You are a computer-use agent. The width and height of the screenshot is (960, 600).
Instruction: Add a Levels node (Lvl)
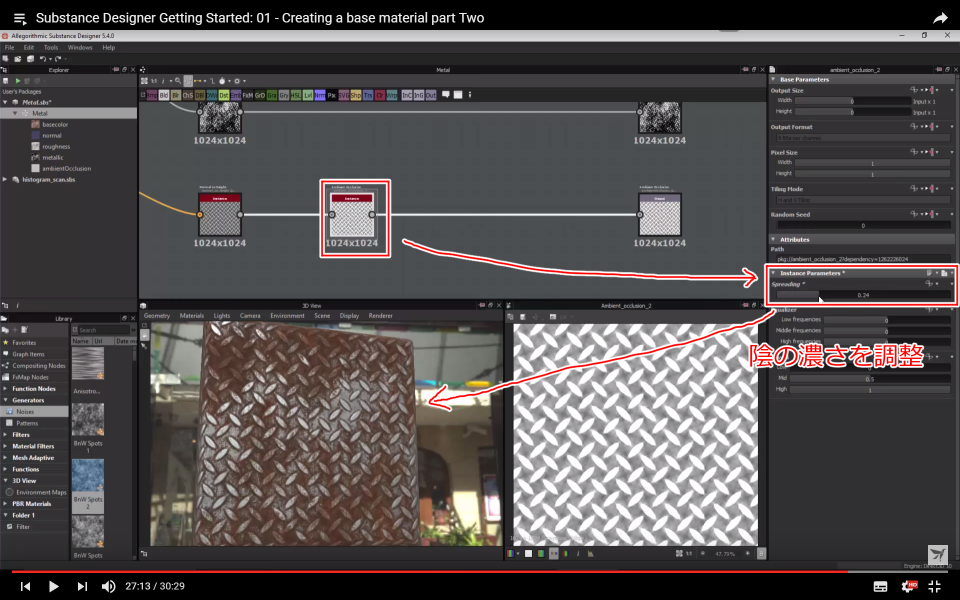307,96
